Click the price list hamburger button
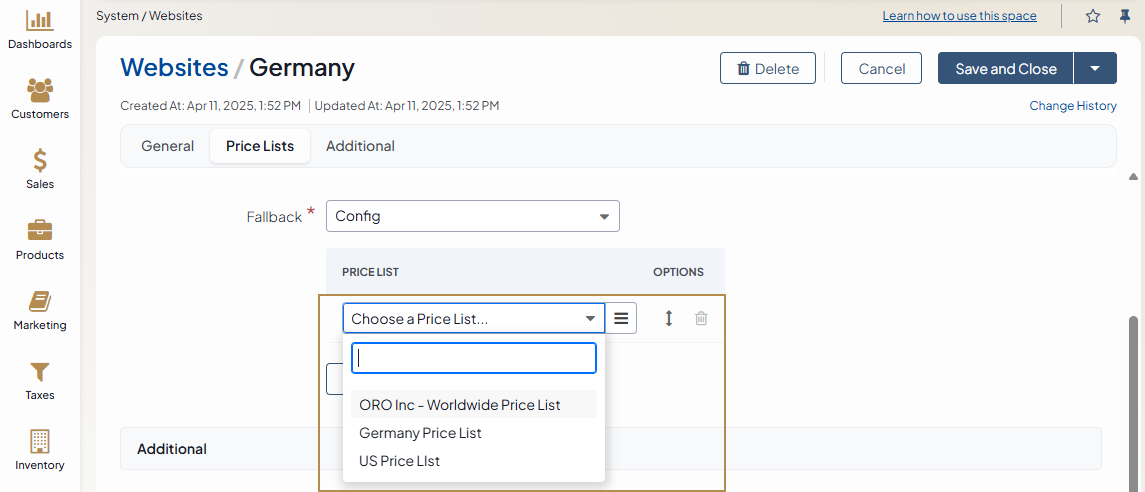The height and width of the screenshot is (492, 1145). pyautogui.click(x=621, y=319)
